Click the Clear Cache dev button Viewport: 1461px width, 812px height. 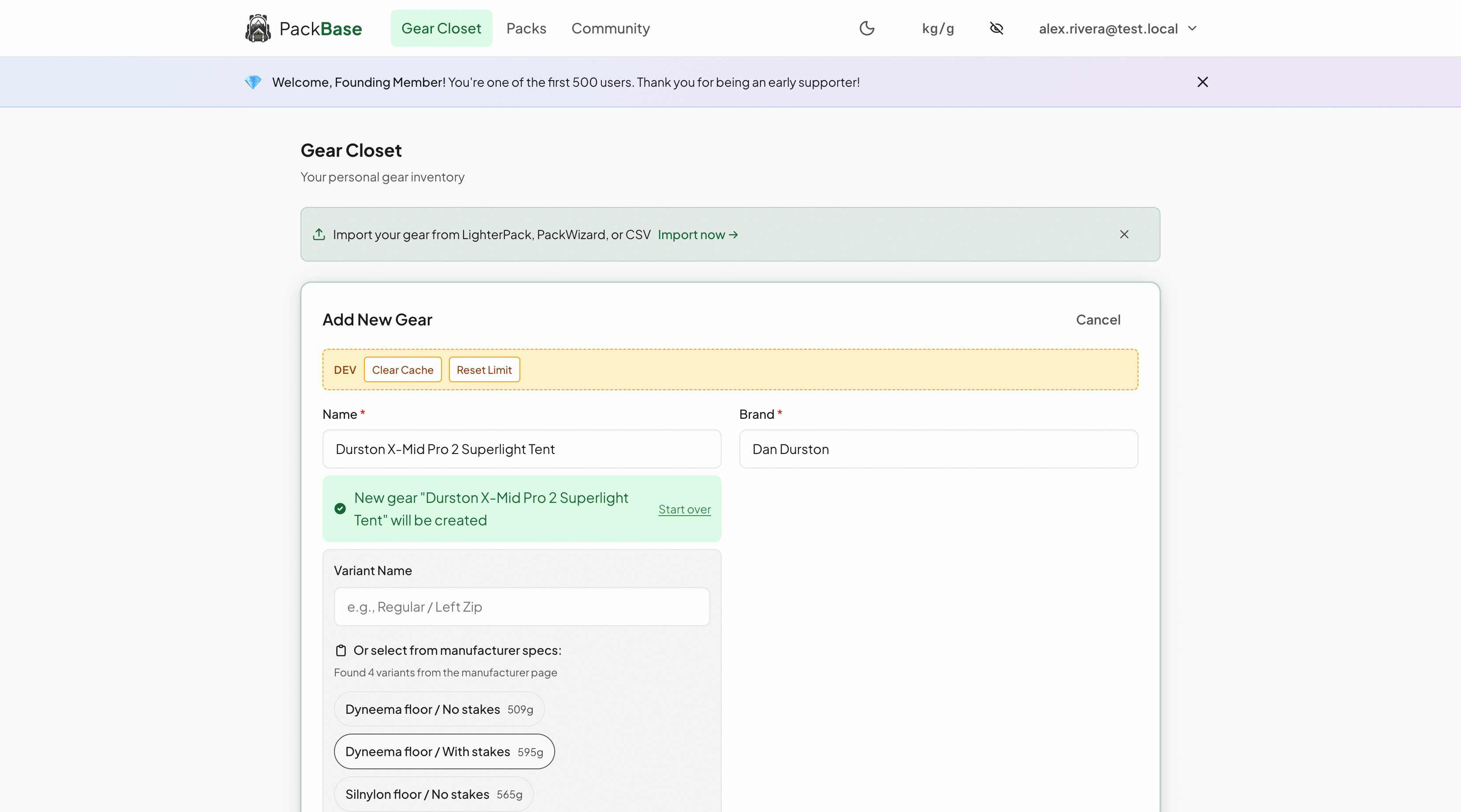click(x=403, y=370)
